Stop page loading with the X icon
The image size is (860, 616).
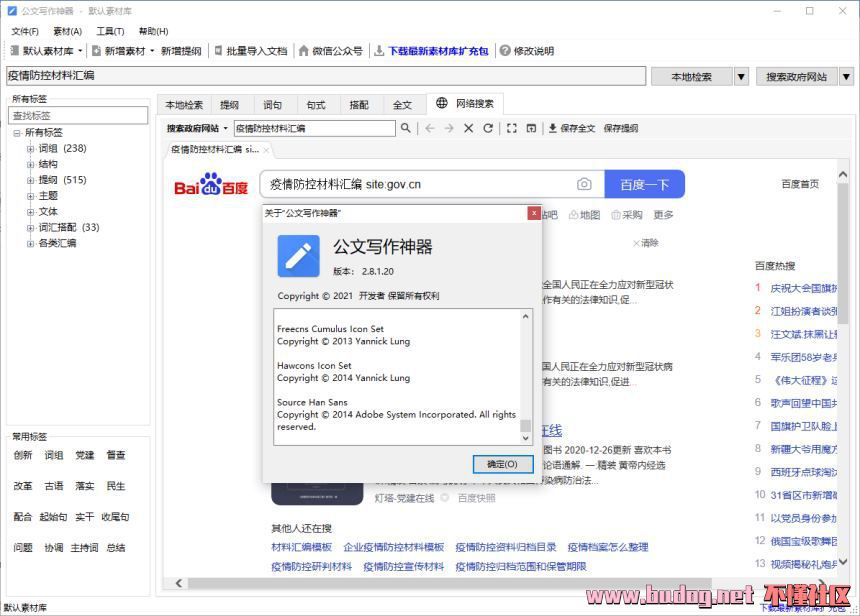(468, 128)
